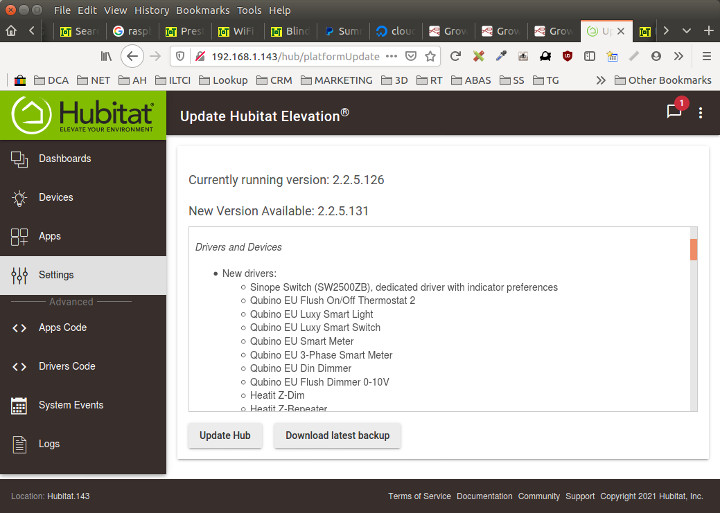Viewport: 720px width, 513px height.
Task: Open the Lookup bookmarks folder
Action: 223,80
